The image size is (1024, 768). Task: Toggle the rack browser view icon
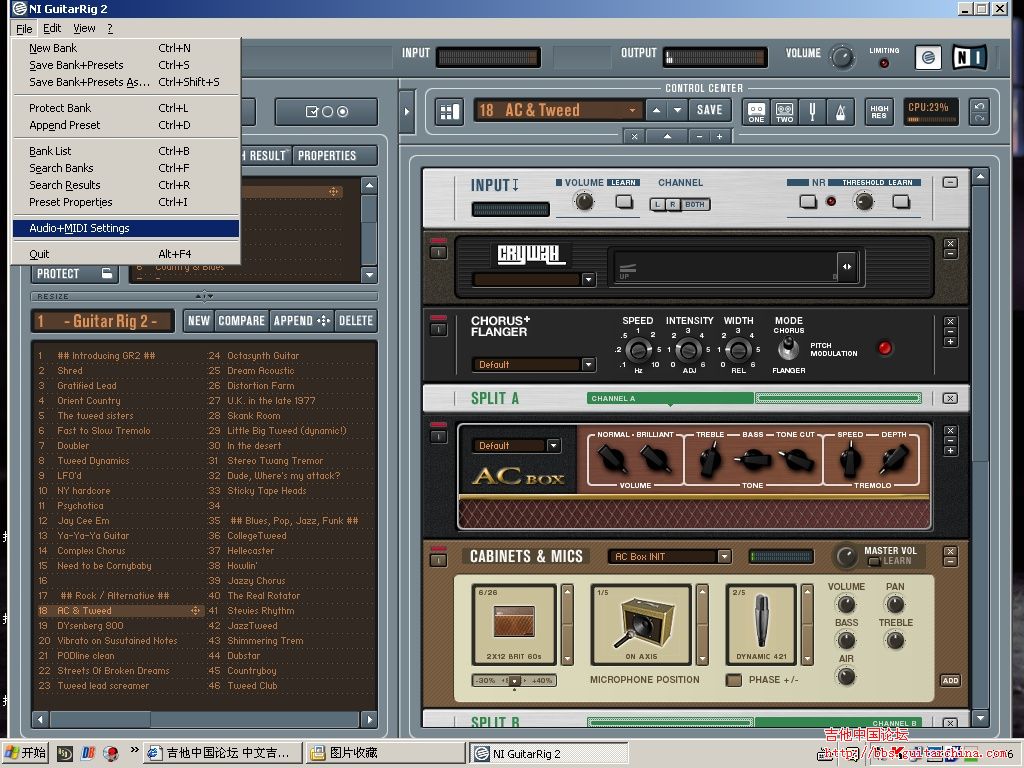[x=449, y=111]
